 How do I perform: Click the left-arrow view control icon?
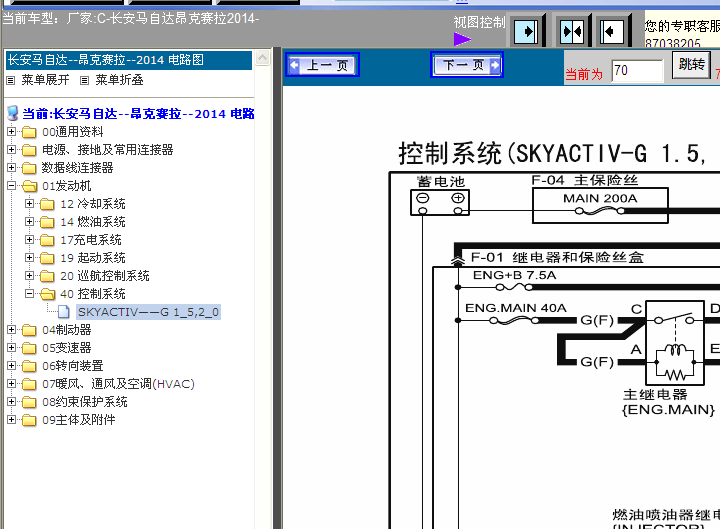coord(612,32)
